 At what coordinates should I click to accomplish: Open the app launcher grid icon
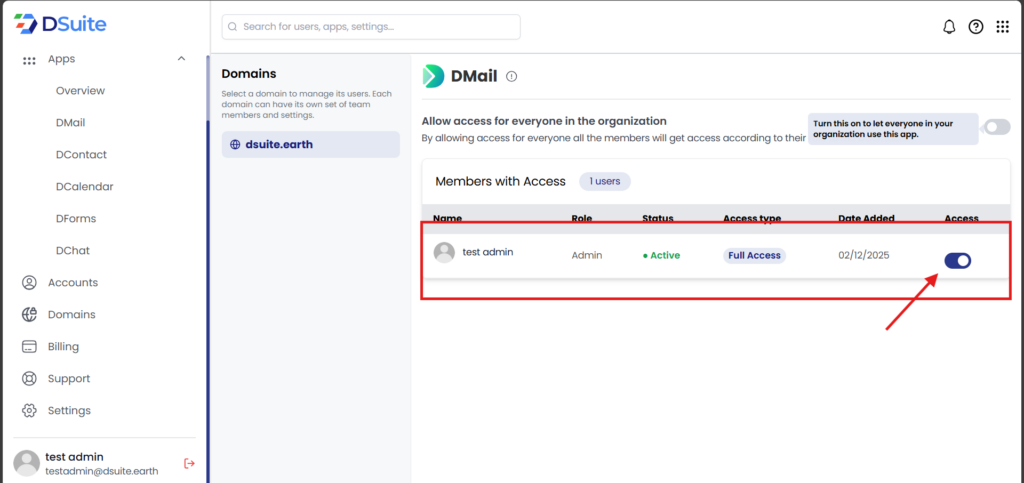point(1002,27)
